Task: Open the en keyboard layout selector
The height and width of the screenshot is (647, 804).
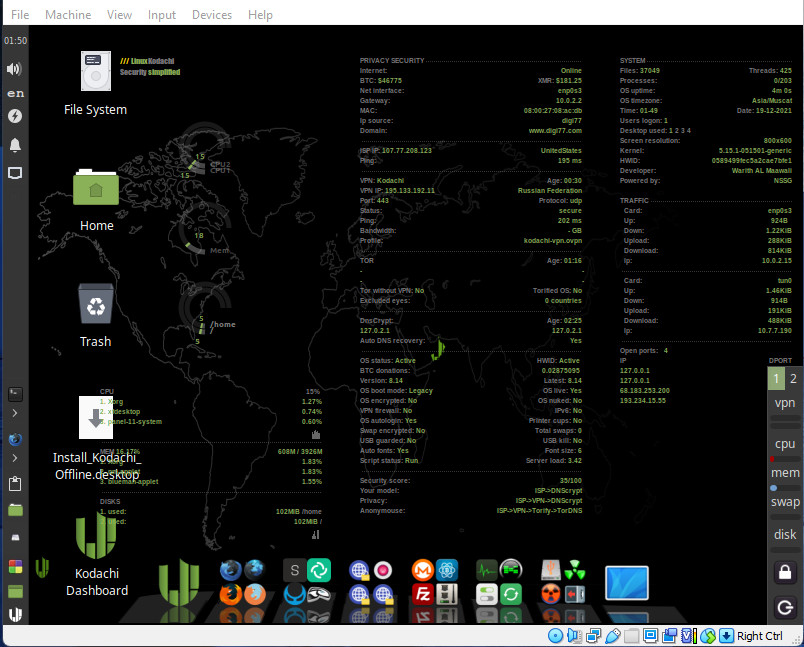Action: [x=15, y=93]
